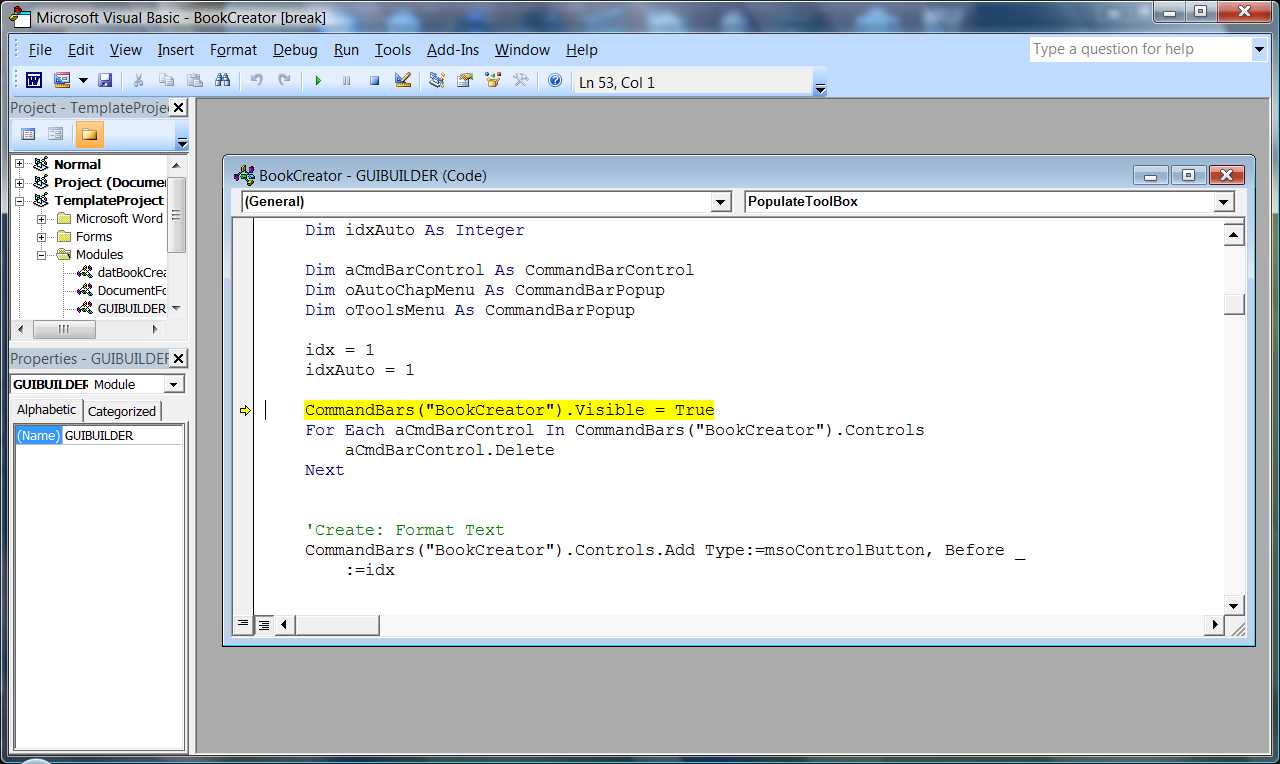Click the highlighted CommandBars Visible = True line
The image size is (1280, 764).
509,410
